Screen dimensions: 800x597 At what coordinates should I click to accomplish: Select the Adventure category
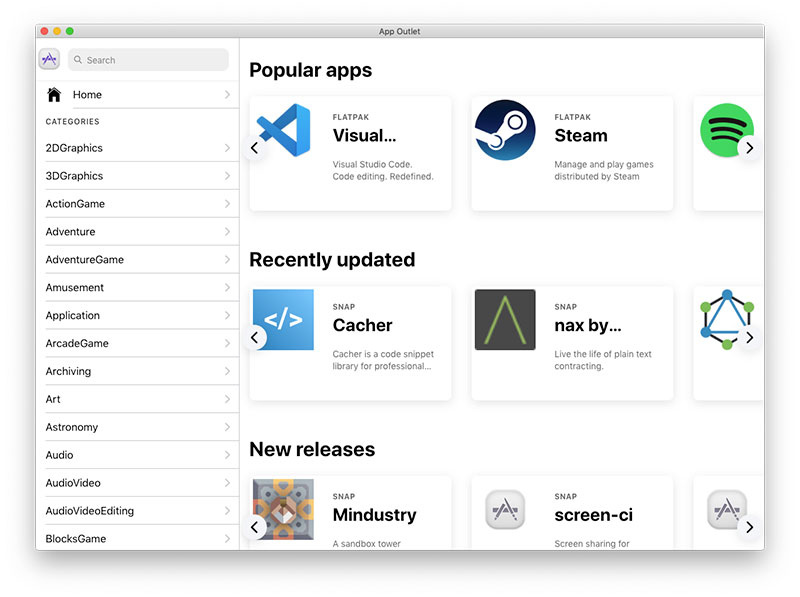point(71,232)
